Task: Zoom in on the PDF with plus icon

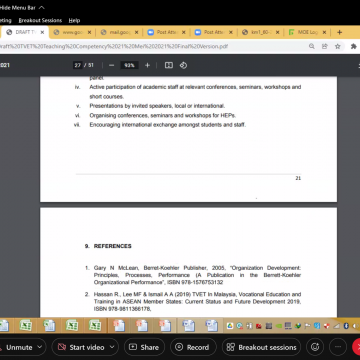Action: (147, 65)
